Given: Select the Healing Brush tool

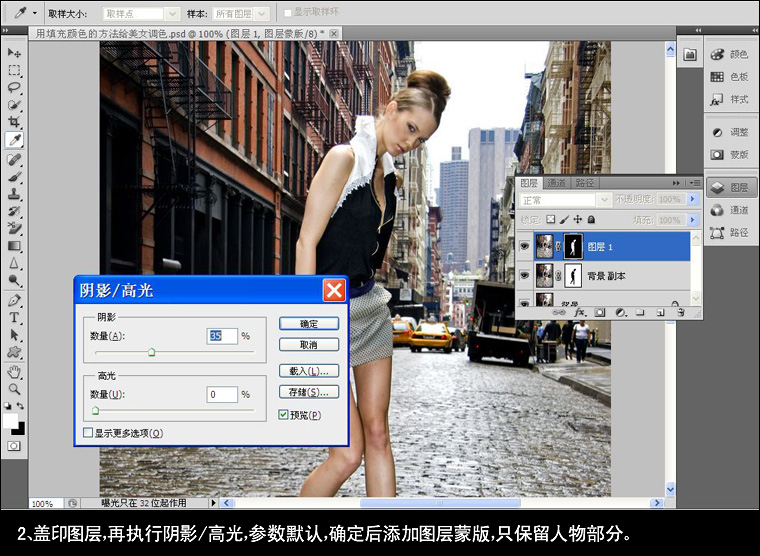Looking at the screenshot, I should (x=14, y=159).
